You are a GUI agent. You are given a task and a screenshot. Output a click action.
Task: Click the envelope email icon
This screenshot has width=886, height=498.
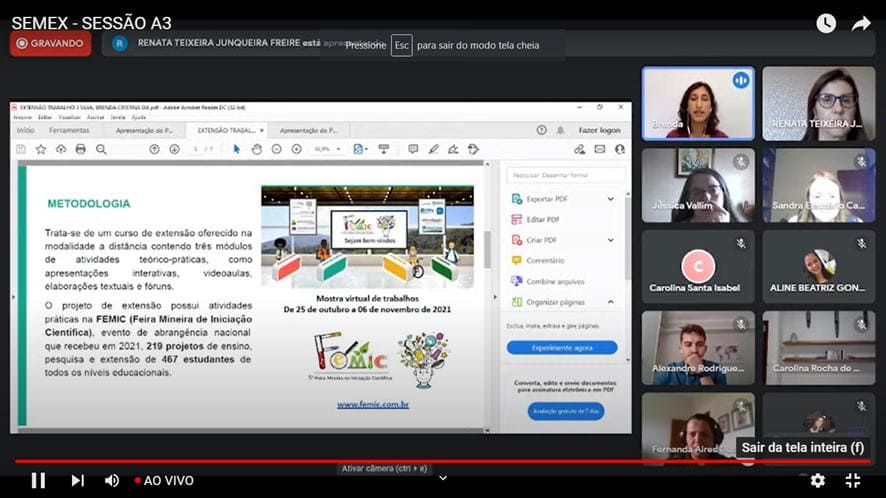[600, 149]
